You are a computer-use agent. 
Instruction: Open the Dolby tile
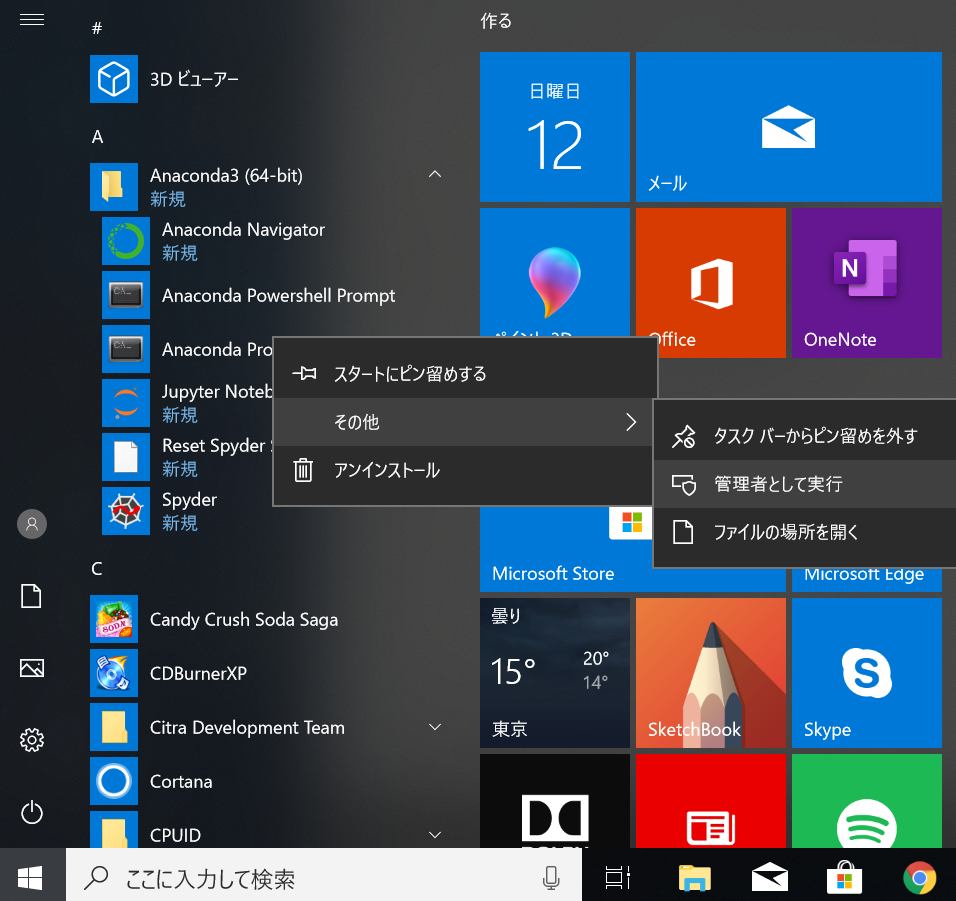pos(554,801)
